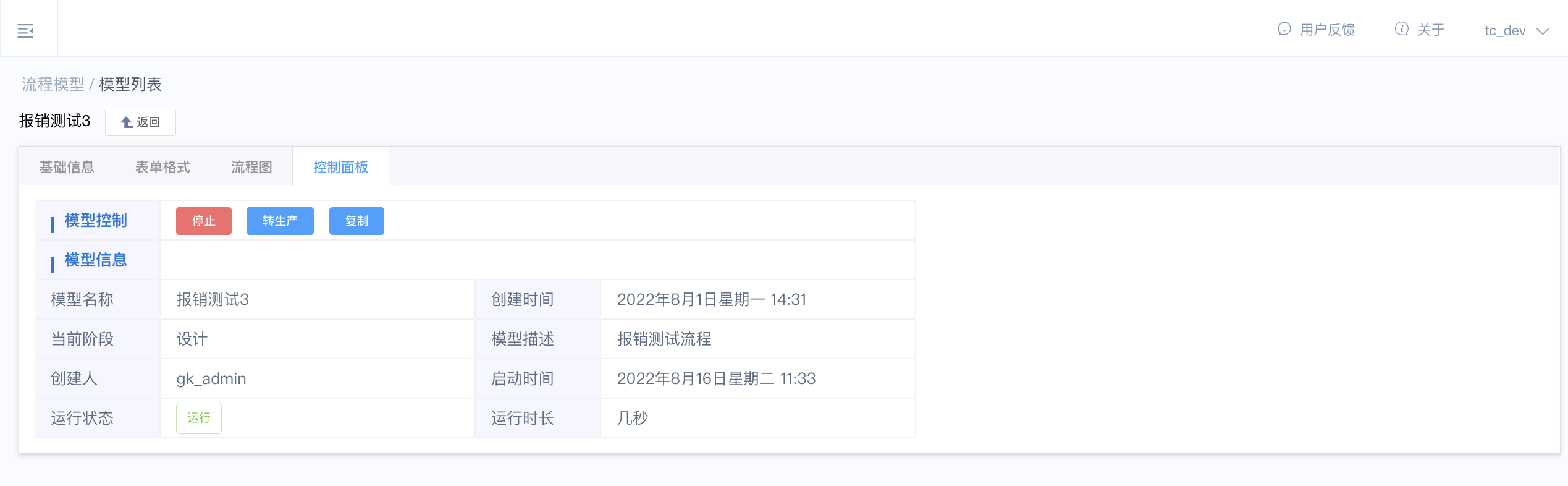Image resolution: width=1568 pixels, height=486 pixels.
Task: Collapse the sidebar via hamburger icon
Action: coord(25,30)
